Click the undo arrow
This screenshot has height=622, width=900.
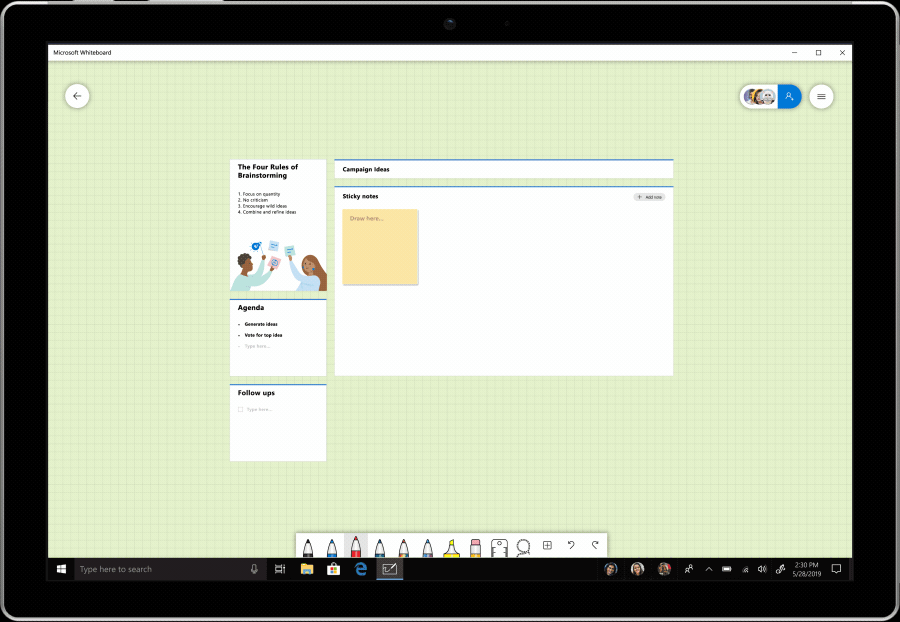570,545
